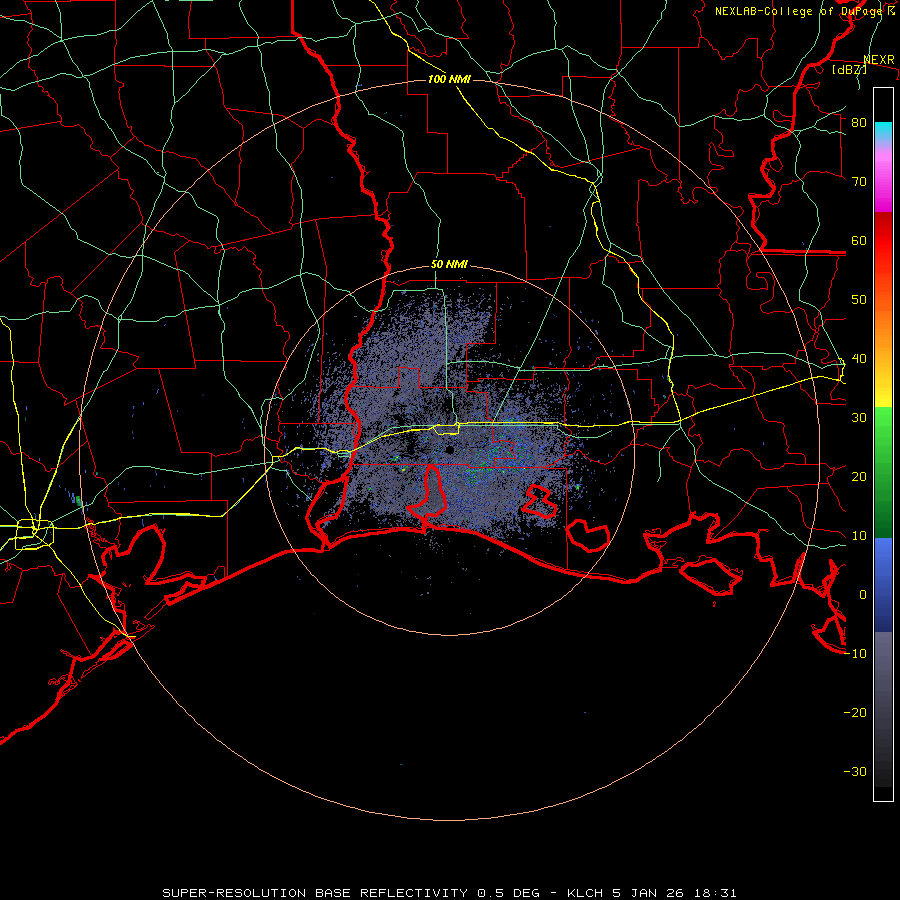Click the -10 dBZ scale value
This screenshot has height=900, width=900.
[855, 654]
